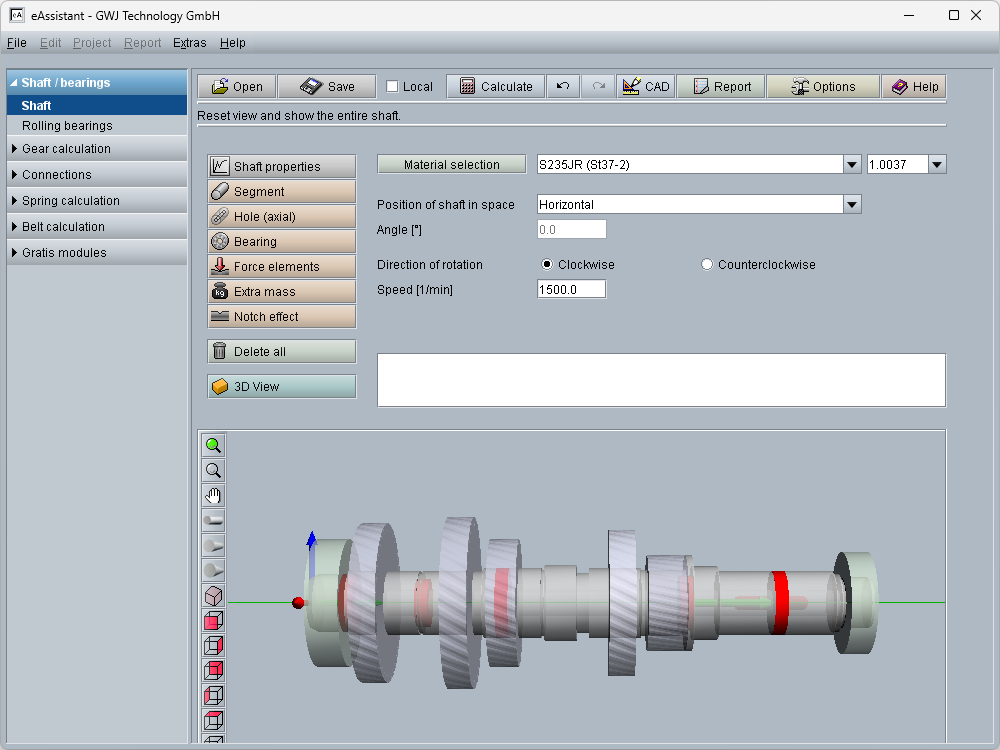Open Position of shaft Horizontal dropdown

click(851, 205)
